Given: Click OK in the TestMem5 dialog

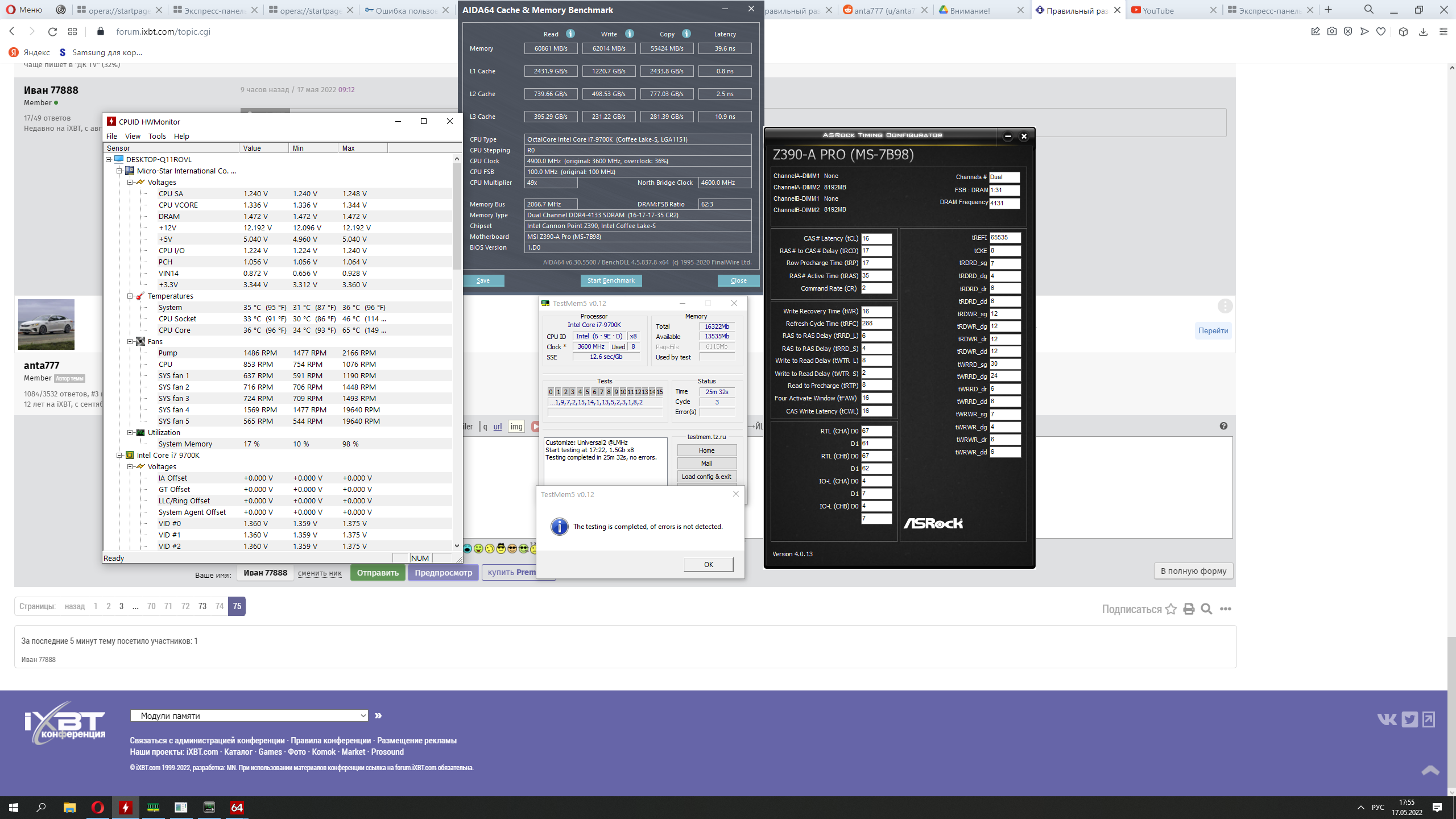Looking at the screenshot, I should [x=708, y=564].
